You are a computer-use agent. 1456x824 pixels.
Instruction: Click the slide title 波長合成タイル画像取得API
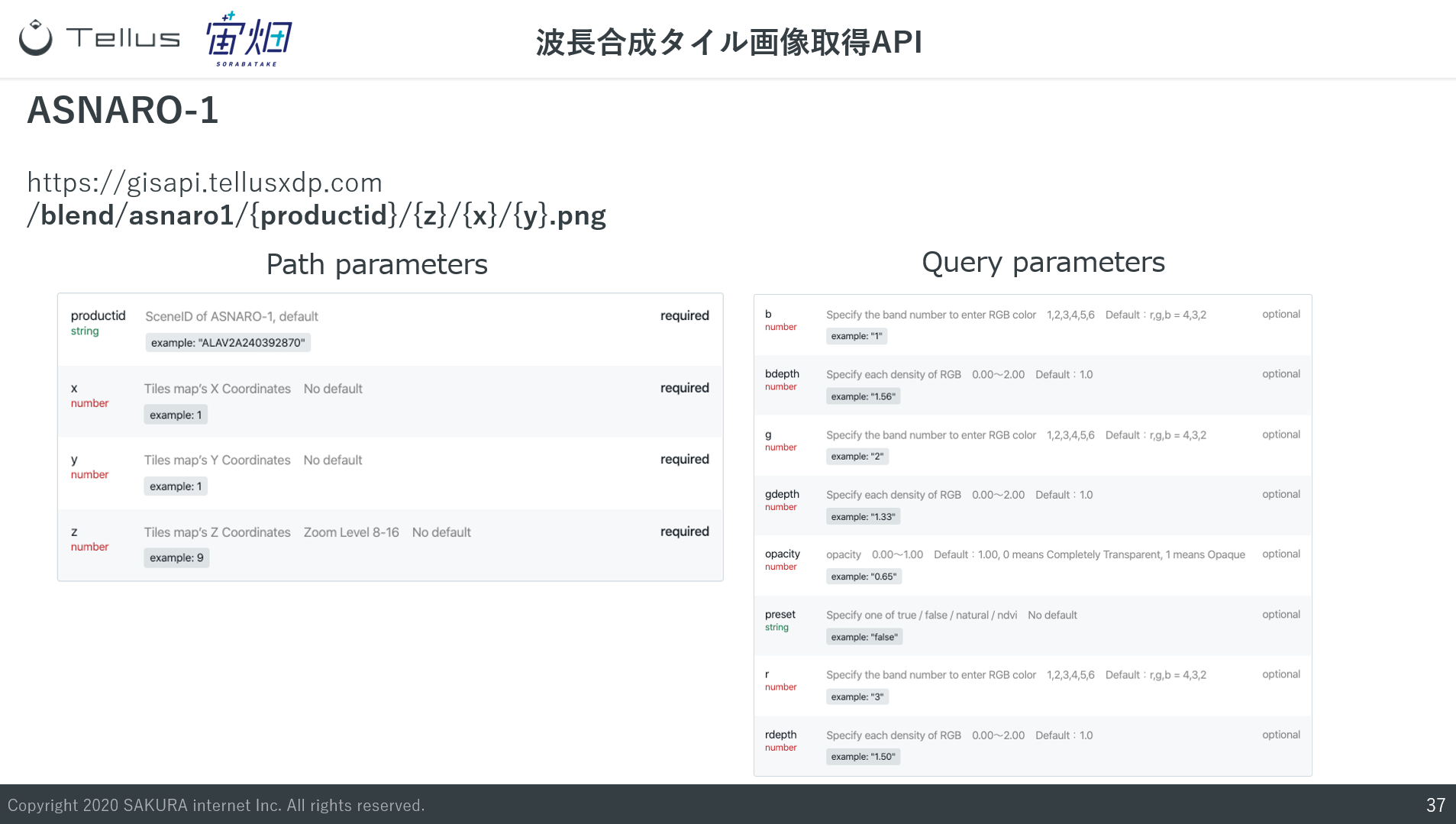pyautogui.click(x=729, y=42)
